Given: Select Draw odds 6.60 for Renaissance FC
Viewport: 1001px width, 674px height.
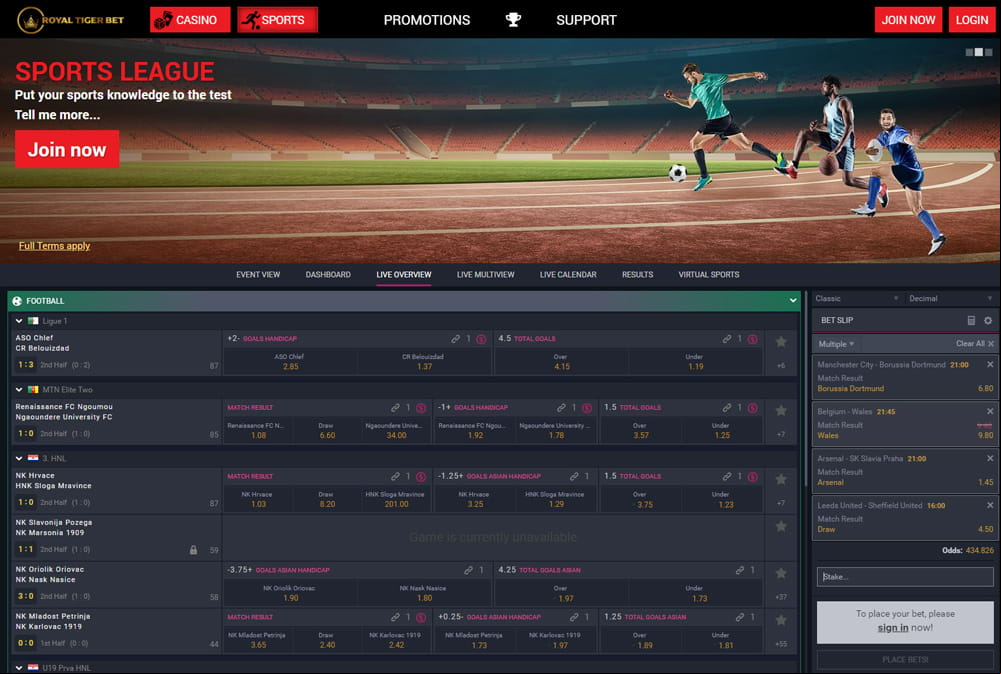Looking at the screenshot, I should tap(327, 430).
